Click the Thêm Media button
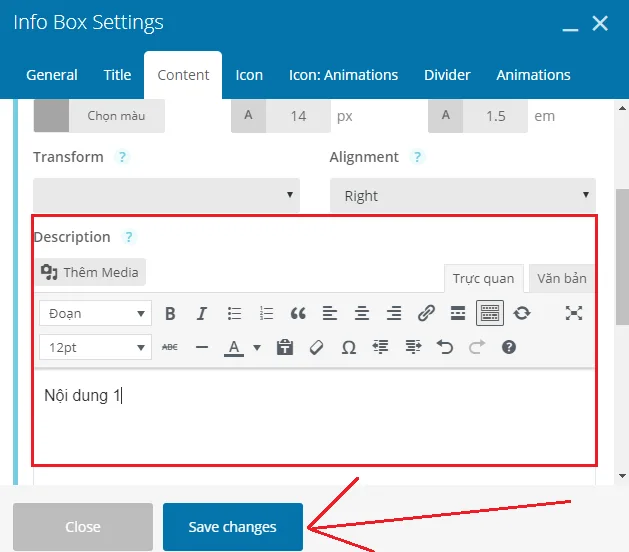 91,272
